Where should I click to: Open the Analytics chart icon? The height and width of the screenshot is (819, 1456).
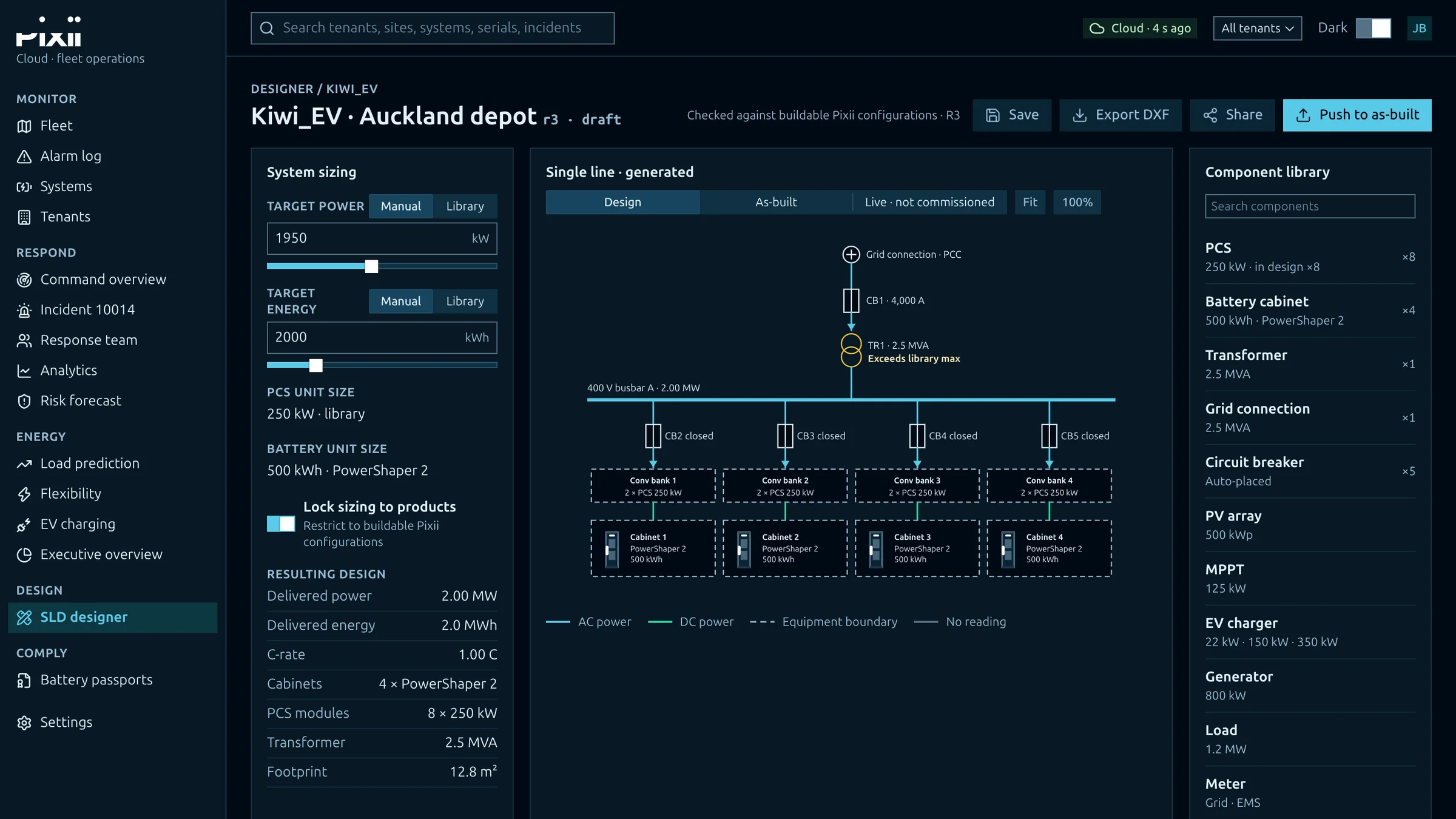point(24,371)
